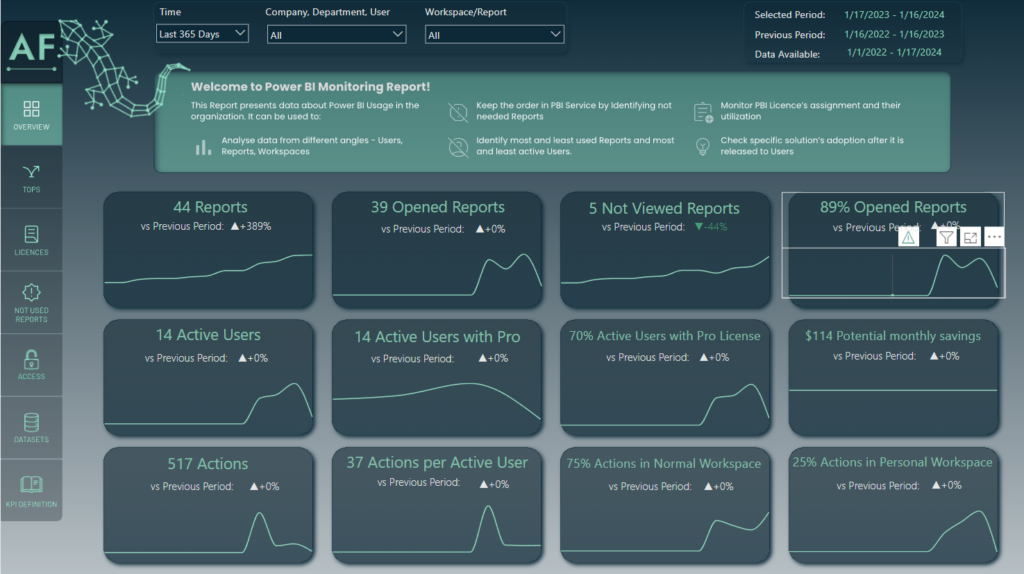The image size is (1024, 574).
Task: Click the 89% Opened Reports title
Action: click(893, 207)
